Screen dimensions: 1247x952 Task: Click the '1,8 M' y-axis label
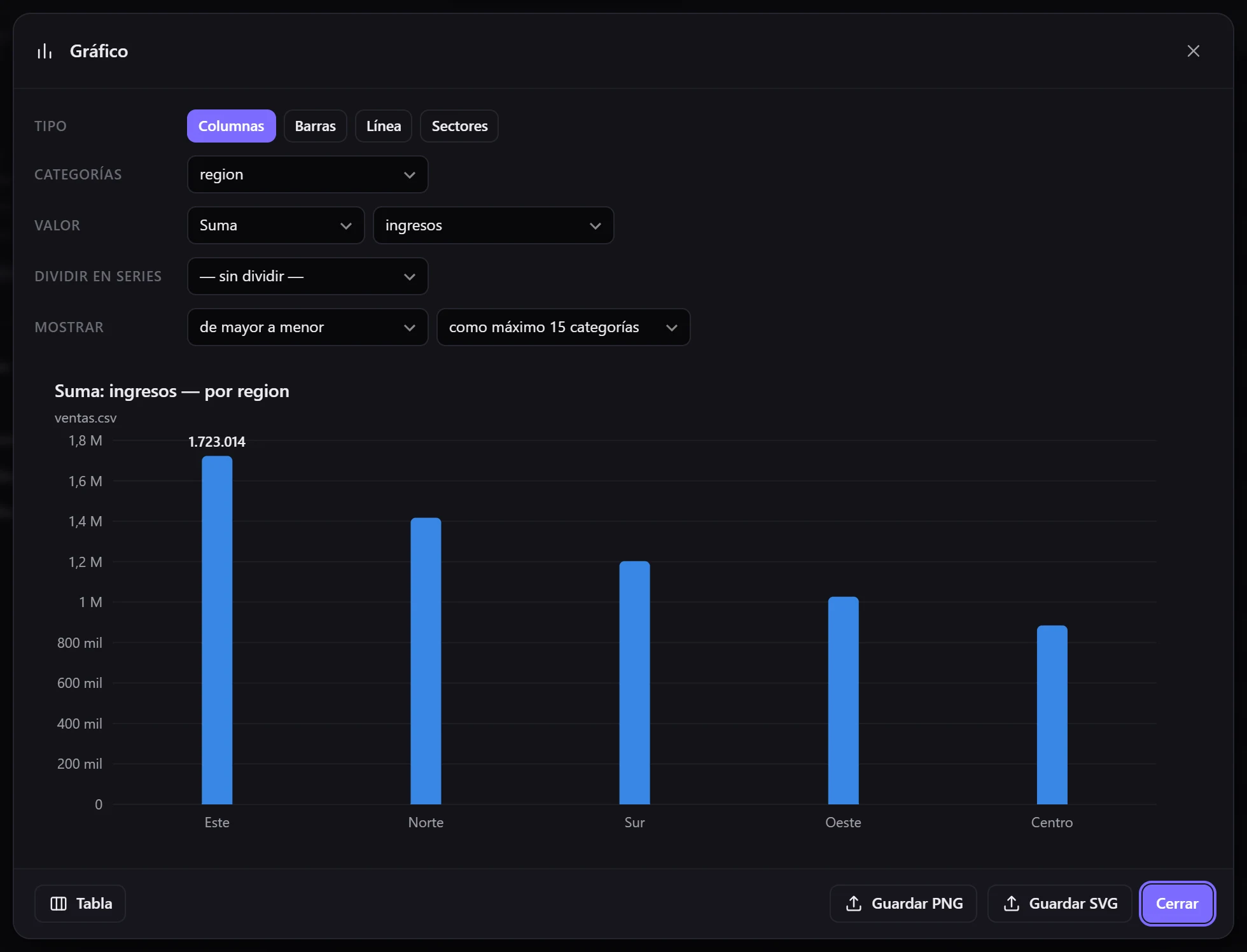[x=85, y=440]
